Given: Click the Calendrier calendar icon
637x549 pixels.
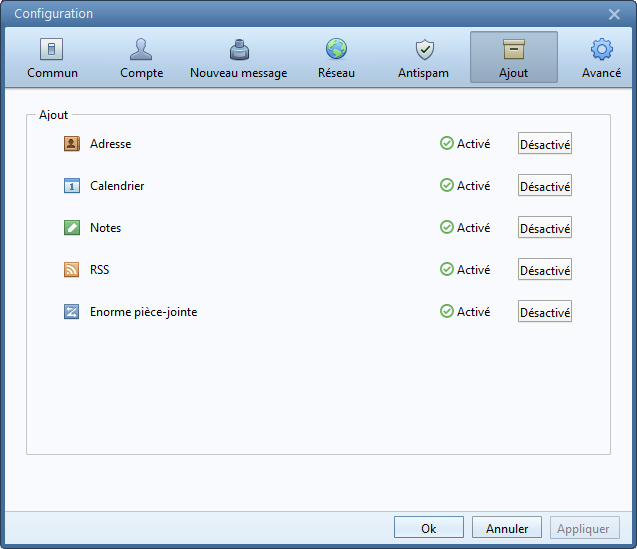Looking at the screenshot, I should [71, 186].
